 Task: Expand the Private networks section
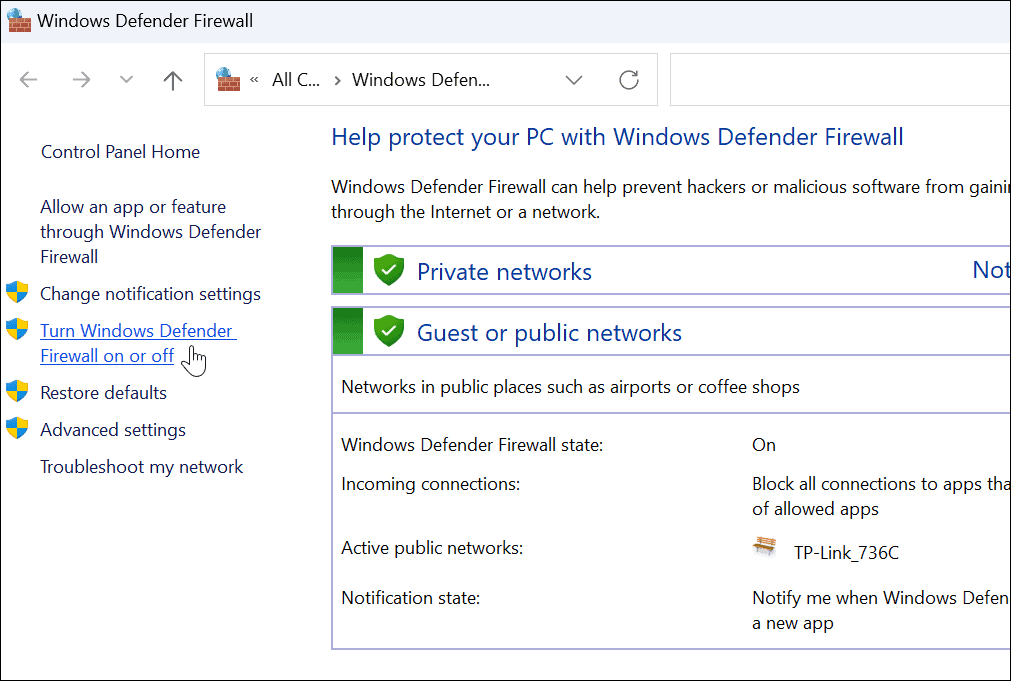pyautogui.click(x=504, y=272)
